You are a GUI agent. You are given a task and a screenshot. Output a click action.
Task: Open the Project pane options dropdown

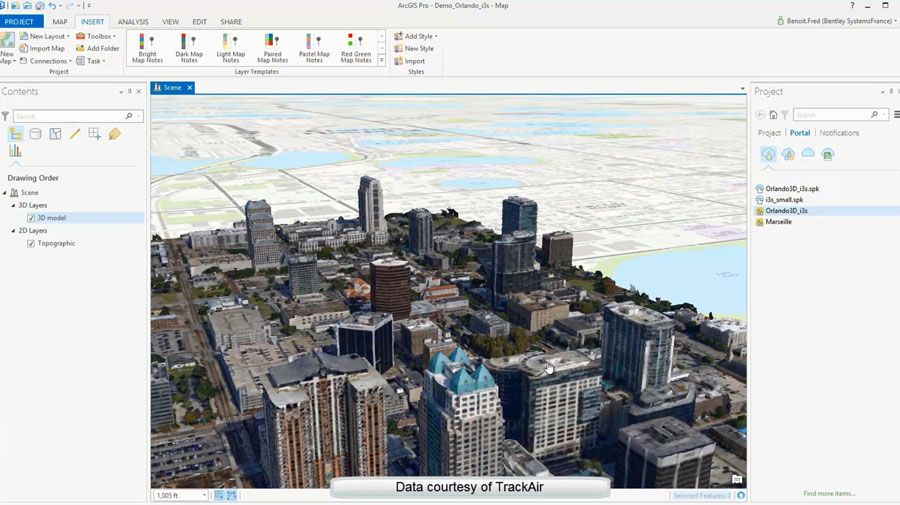pos(882,92)
